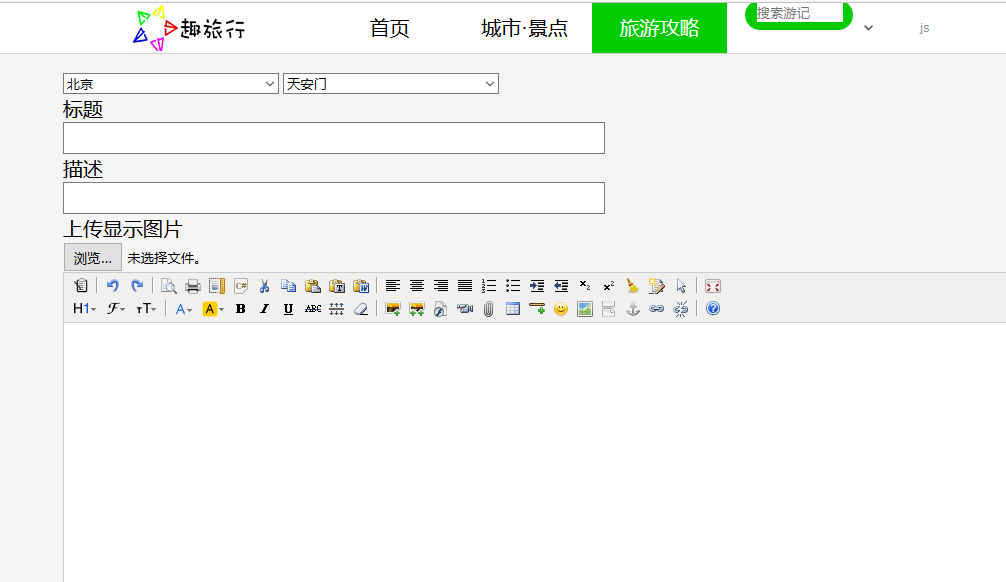Select all content with cursor icon

[x=681, y=286]
